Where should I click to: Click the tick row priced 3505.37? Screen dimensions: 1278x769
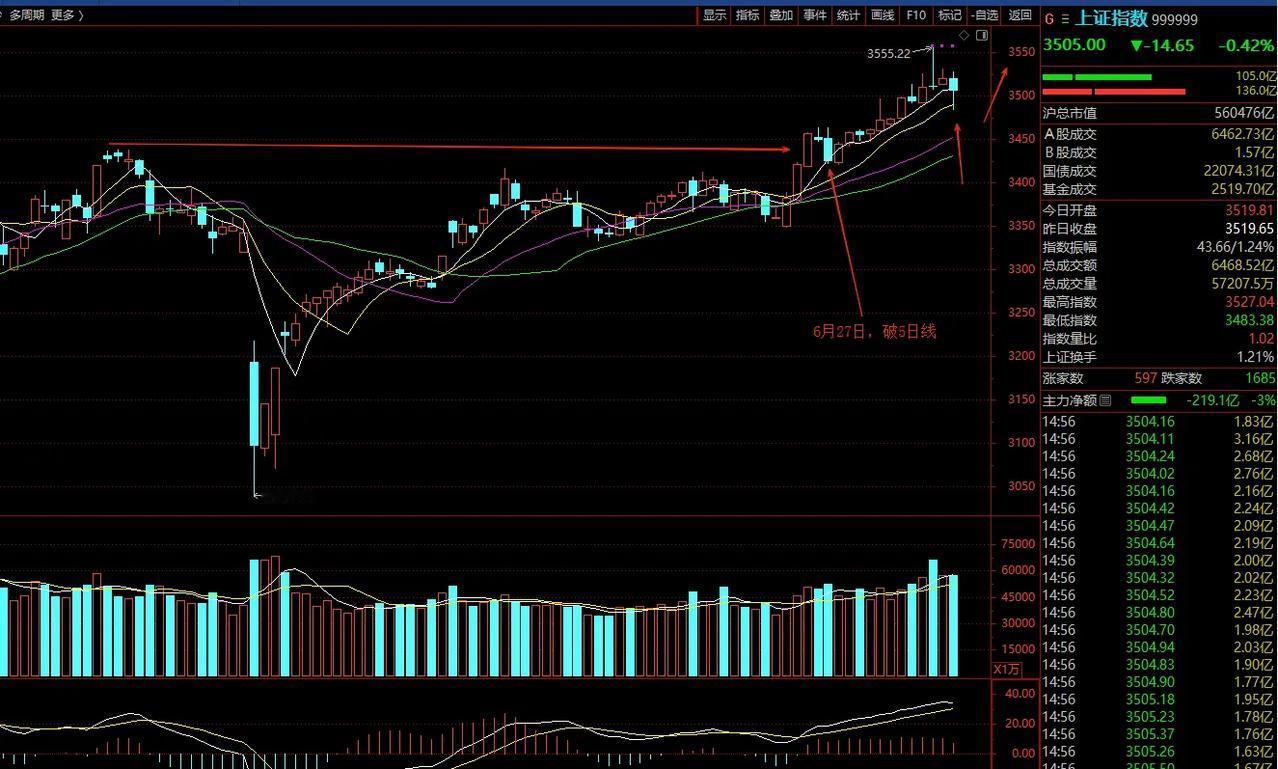tap(1158, 734)
